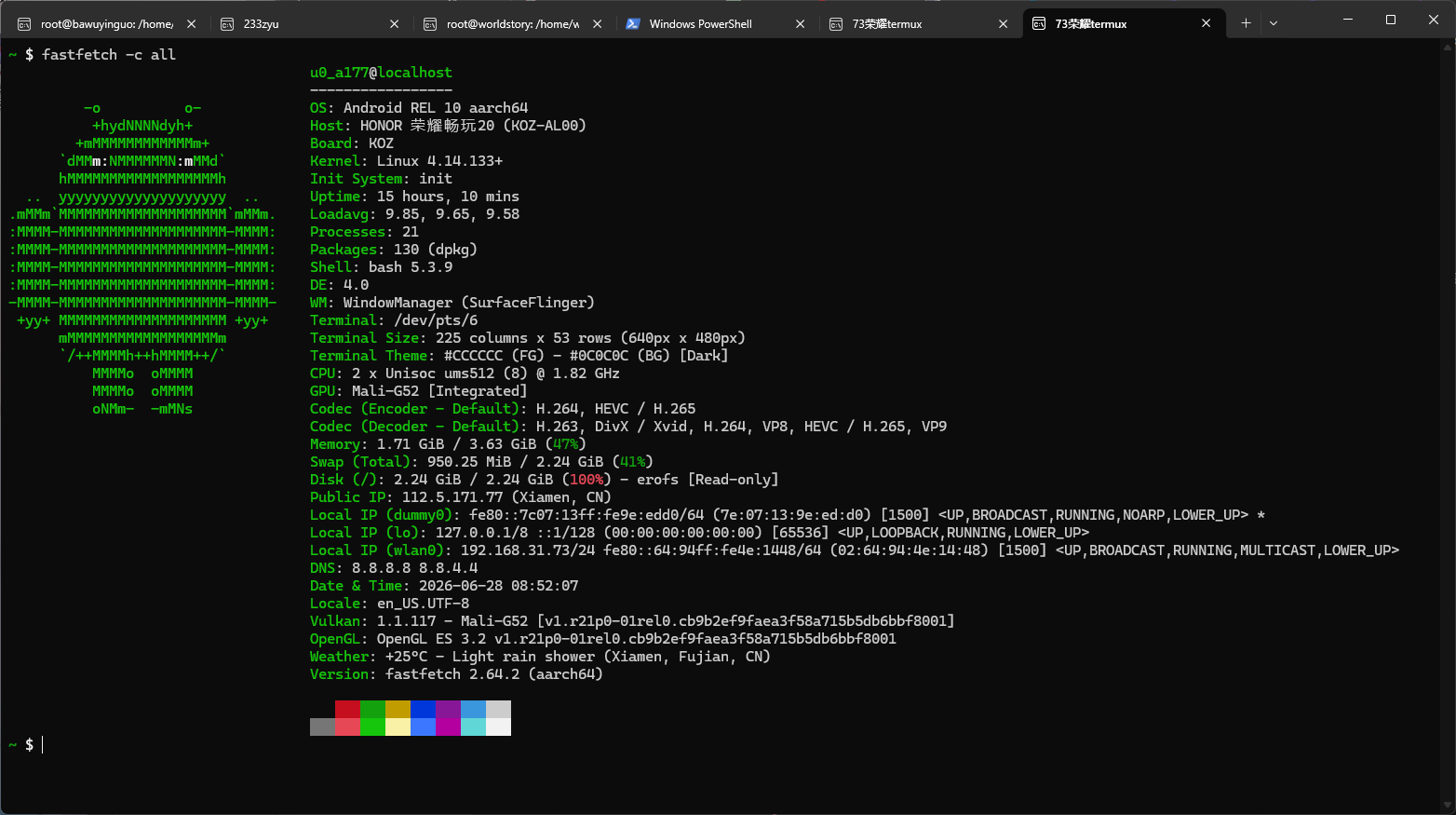Image resolution: width=1456 pixels, height=815 pixels.
Task: Click the 'WM: WindowManager (SurfaceFlinger)' line
Action: [452, 303]
